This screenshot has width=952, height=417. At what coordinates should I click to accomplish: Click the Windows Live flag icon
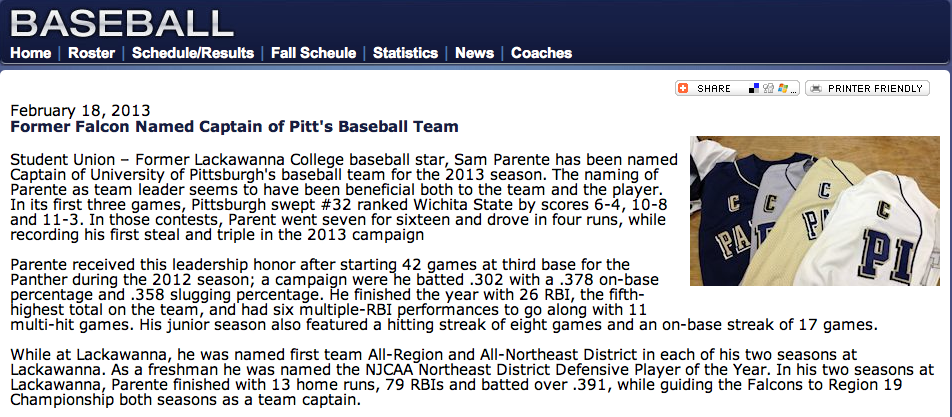pyautogui.click(x=781, y=89)
